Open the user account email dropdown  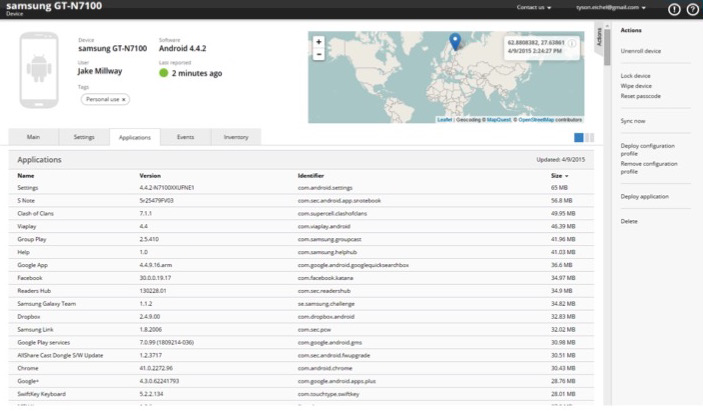click(611, 7)
